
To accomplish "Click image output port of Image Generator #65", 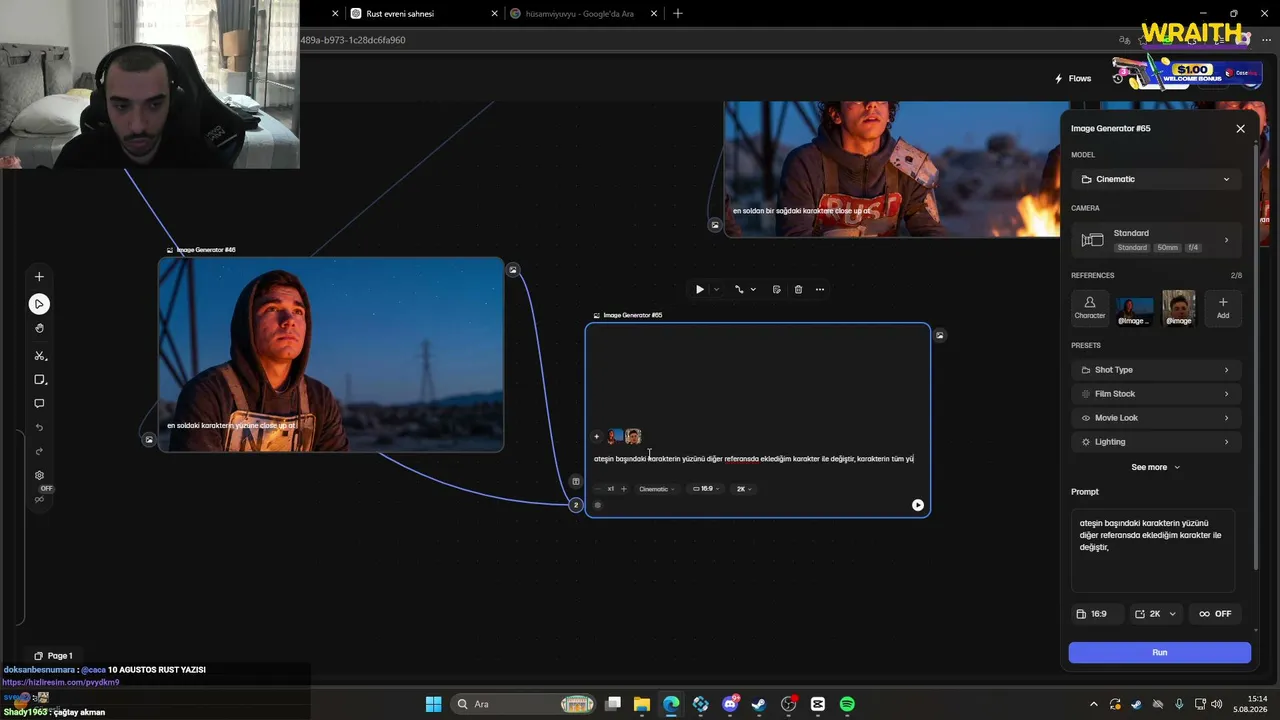I will [939, 336].
